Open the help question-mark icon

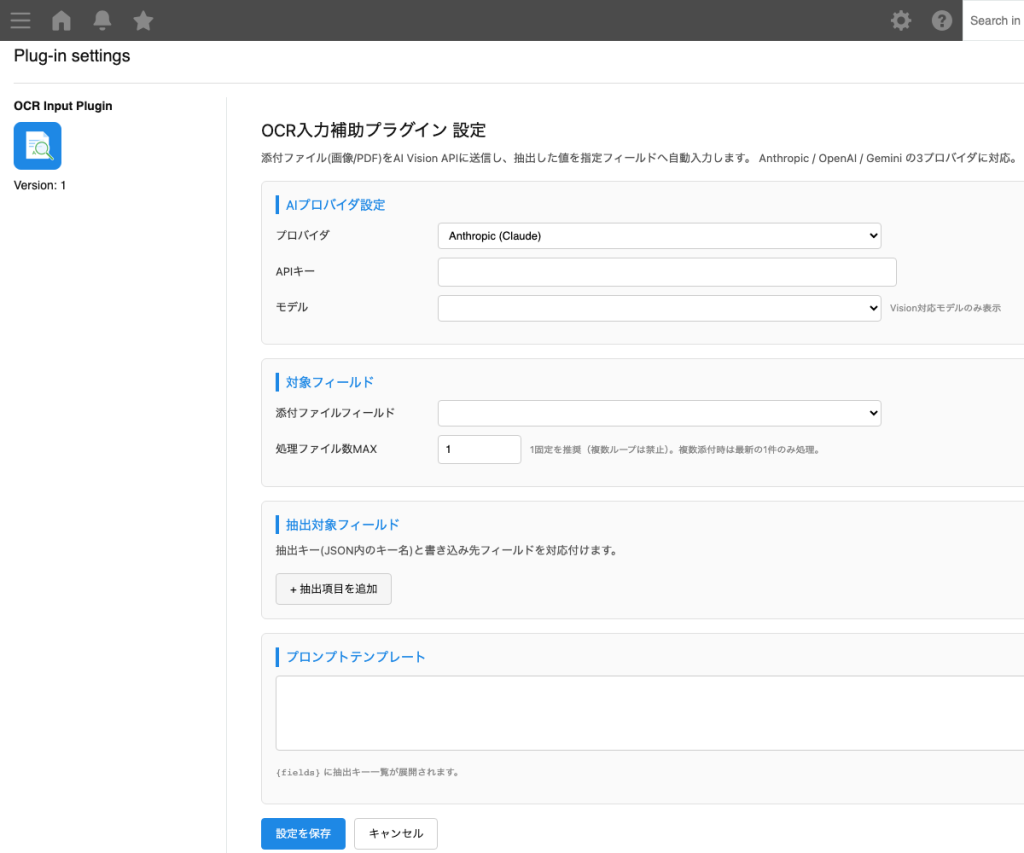pyautogui.click(x=941, y=20)
